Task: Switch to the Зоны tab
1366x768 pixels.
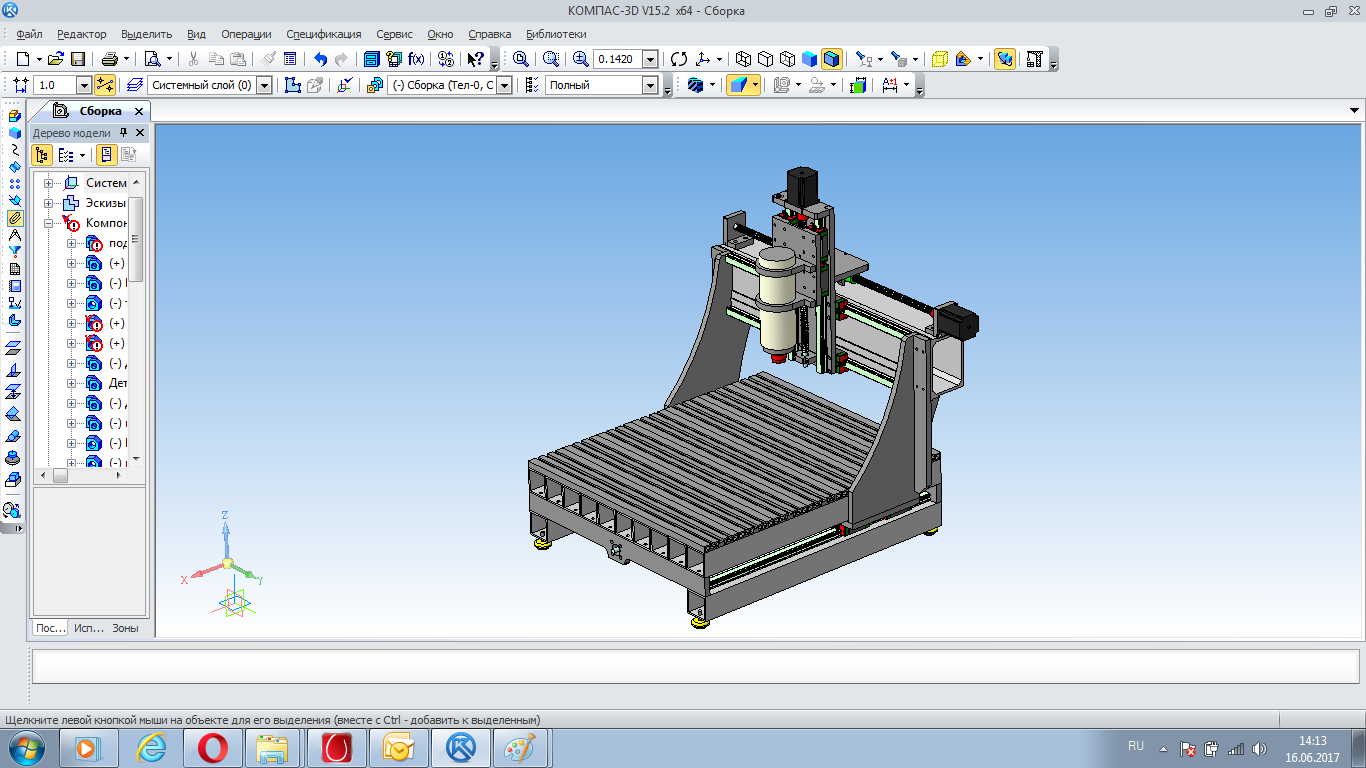Action: (126, 628)
